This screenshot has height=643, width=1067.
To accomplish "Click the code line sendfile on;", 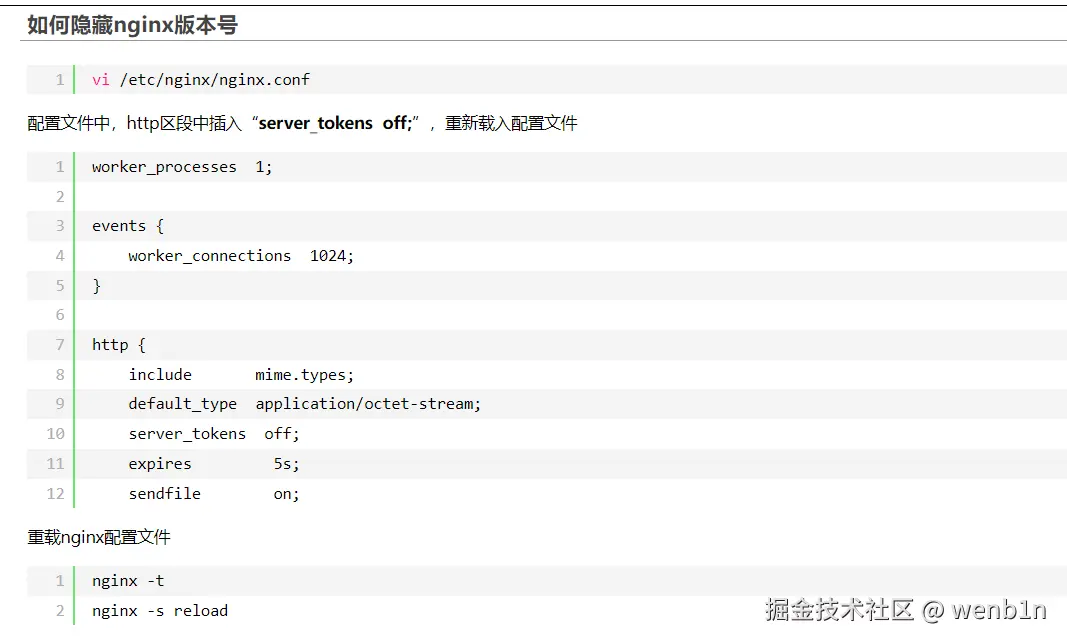I will (214, 494).
